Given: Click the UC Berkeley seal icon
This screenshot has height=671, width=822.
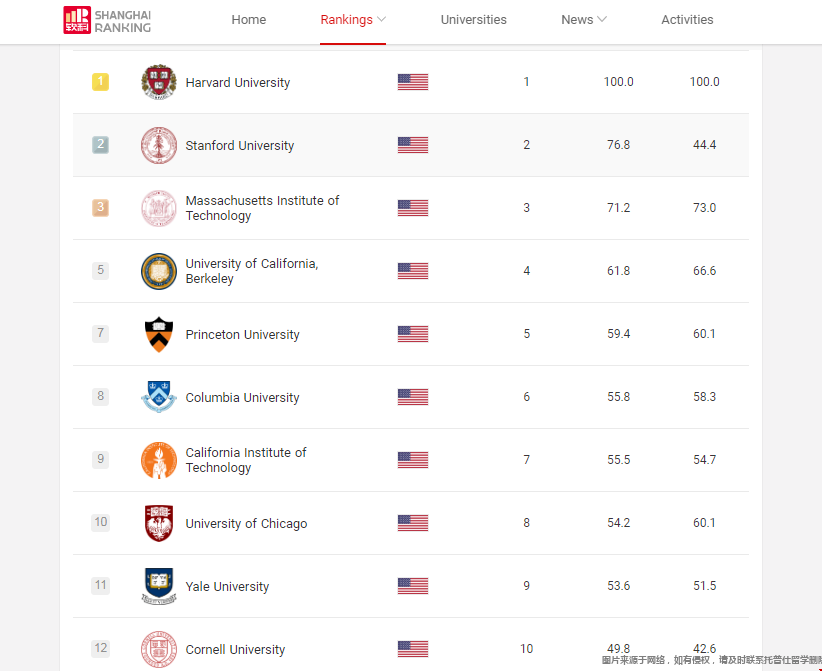Looking at the screenshot, I should click(x=158, y=271).
